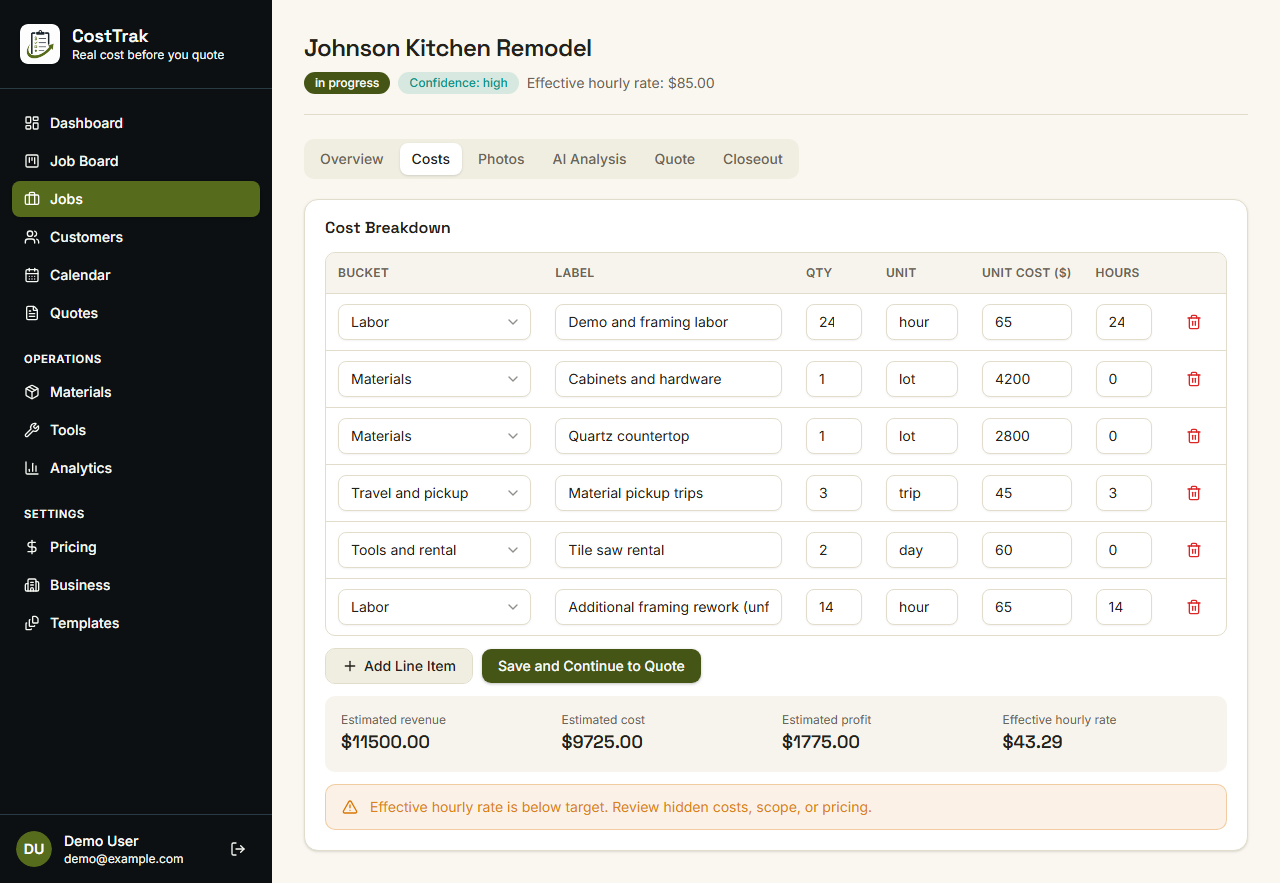Click the CostTrak logo icon

click(40, 44)
